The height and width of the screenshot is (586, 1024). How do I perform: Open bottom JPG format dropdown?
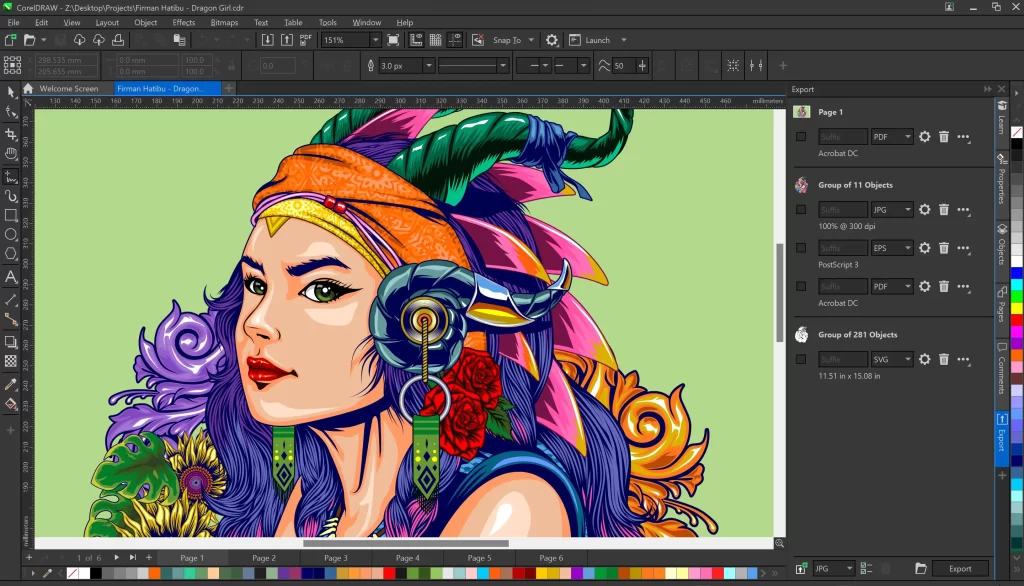click(833, 568)
